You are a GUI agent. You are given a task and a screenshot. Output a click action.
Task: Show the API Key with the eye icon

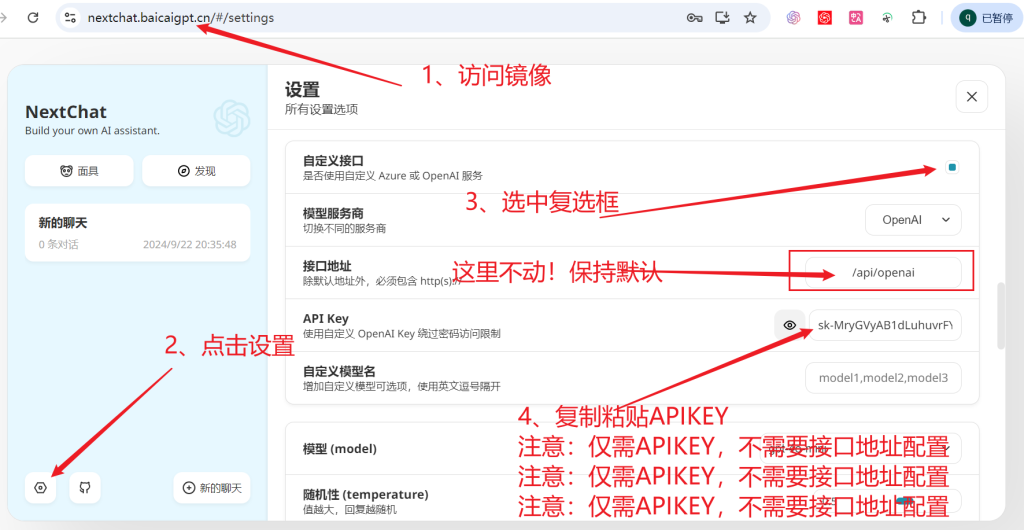790,325
